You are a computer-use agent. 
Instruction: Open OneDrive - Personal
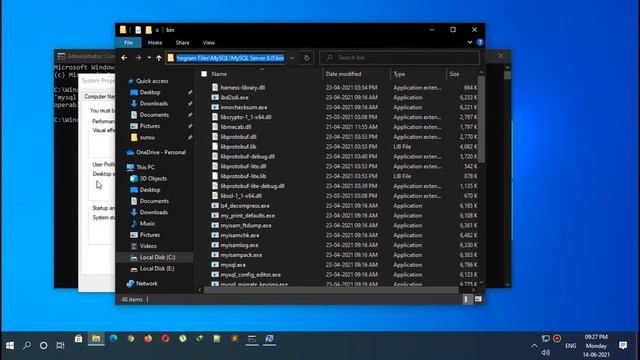[160, 152]
